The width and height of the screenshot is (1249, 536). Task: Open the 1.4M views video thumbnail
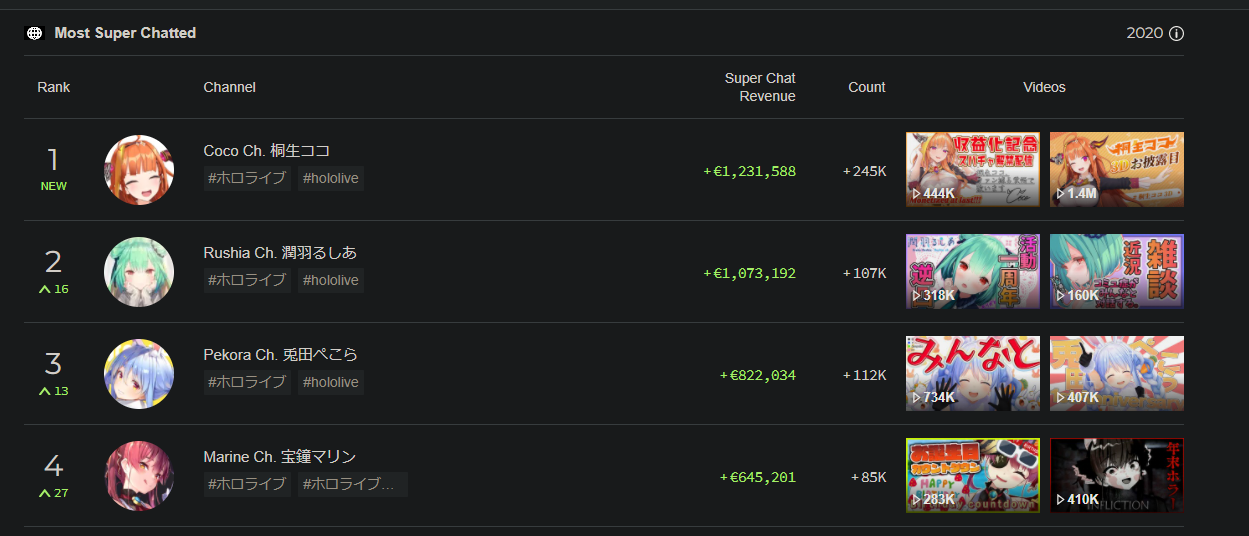[1117, 170]
